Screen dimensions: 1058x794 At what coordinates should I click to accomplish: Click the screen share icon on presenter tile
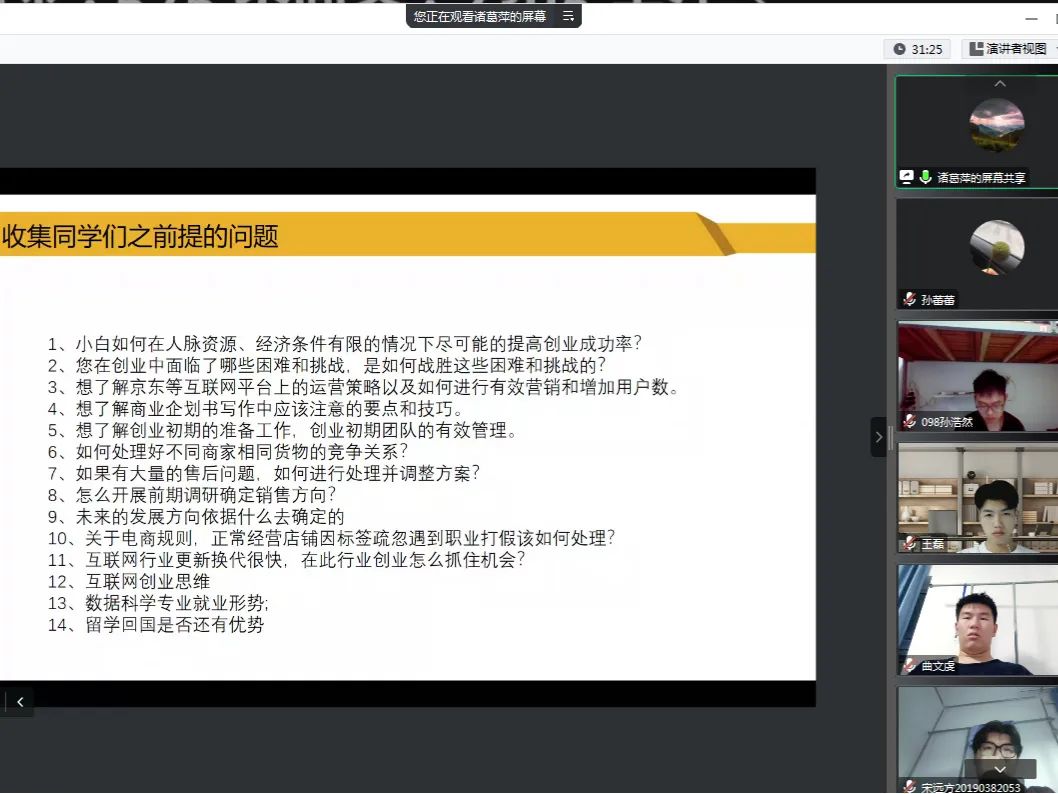[x=907, y=177]
